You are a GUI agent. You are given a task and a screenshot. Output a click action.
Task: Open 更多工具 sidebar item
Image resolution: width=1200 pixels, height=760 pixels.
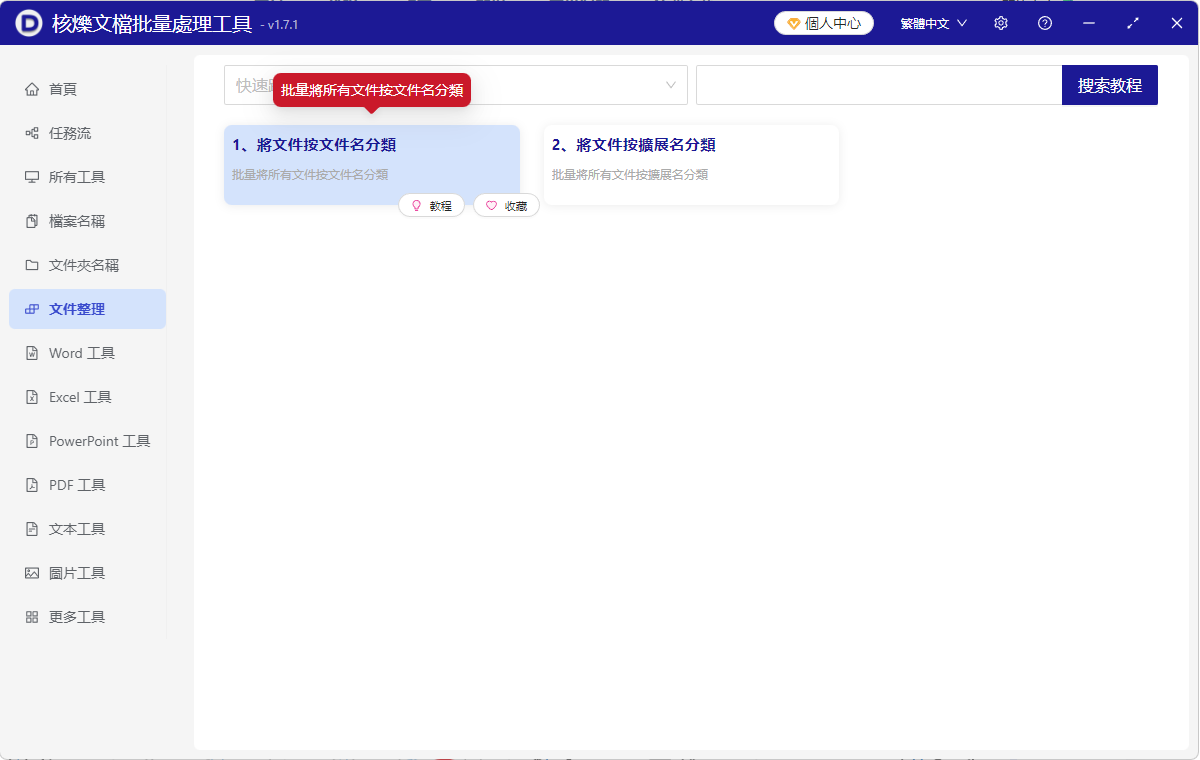click(x=88, y=617)
